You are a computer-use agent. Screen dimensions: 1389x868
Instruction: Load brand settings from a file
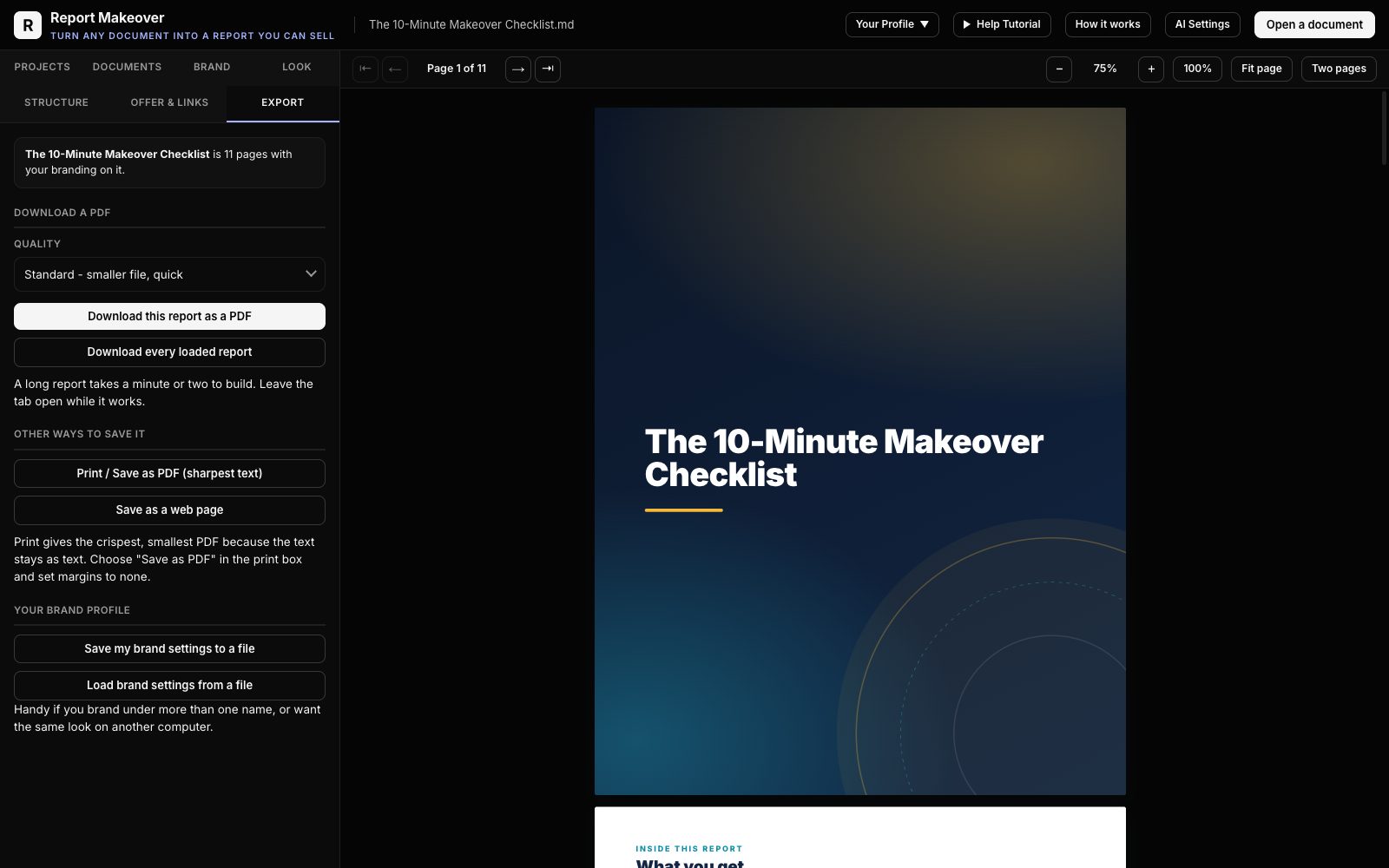point(169,685)
